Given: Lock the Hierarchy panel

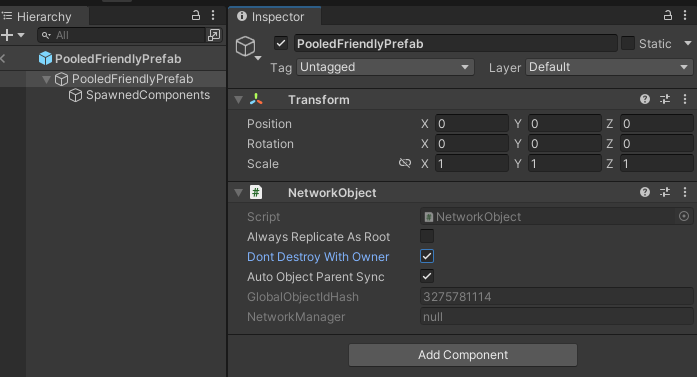Looking at the screenshot, I should click(196, 16).
